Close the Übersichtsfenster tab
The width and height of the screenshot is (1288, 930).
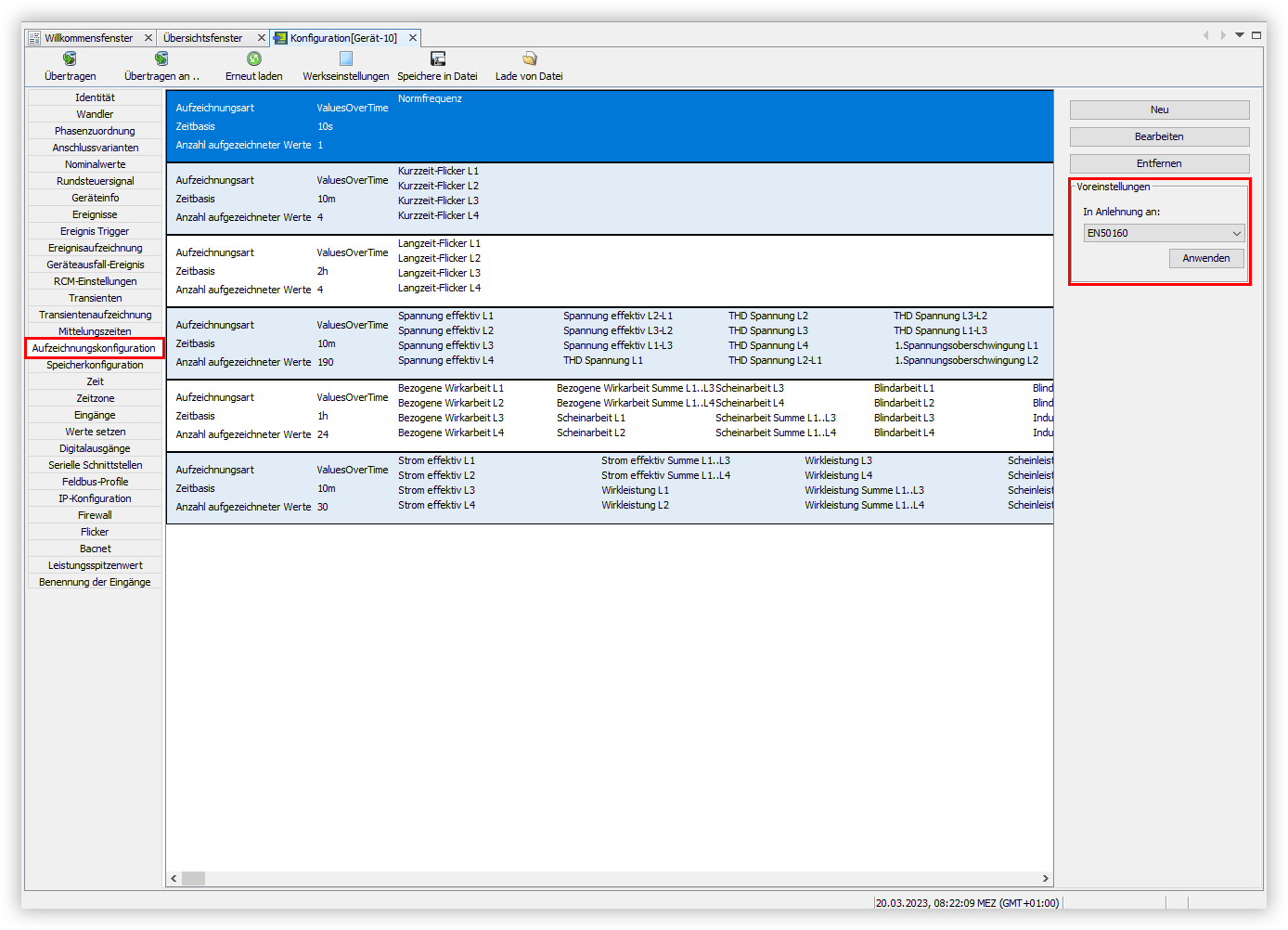[x=262, y=38]
